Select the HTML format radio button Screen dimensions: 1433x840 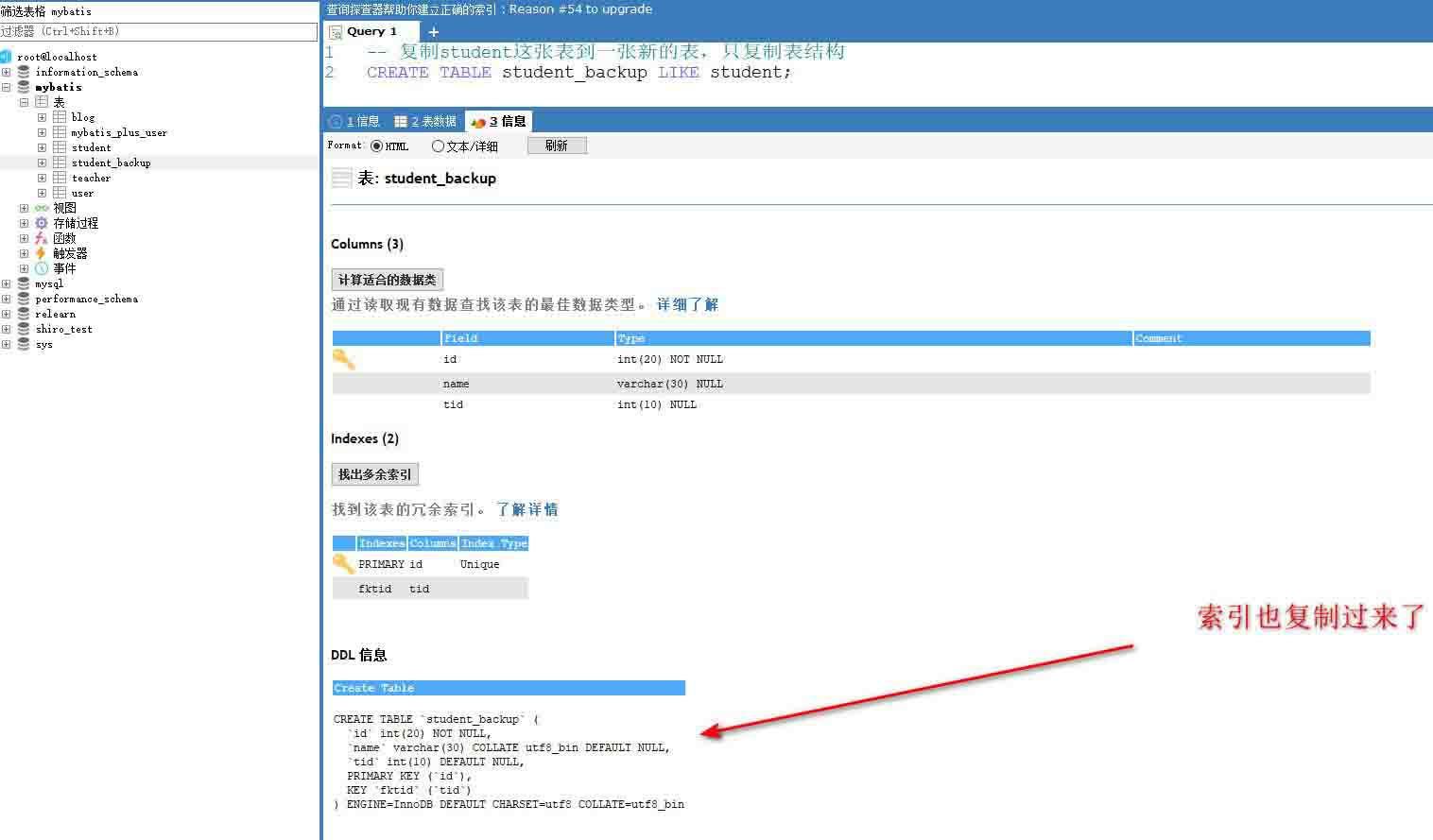(x=377, y=146)
